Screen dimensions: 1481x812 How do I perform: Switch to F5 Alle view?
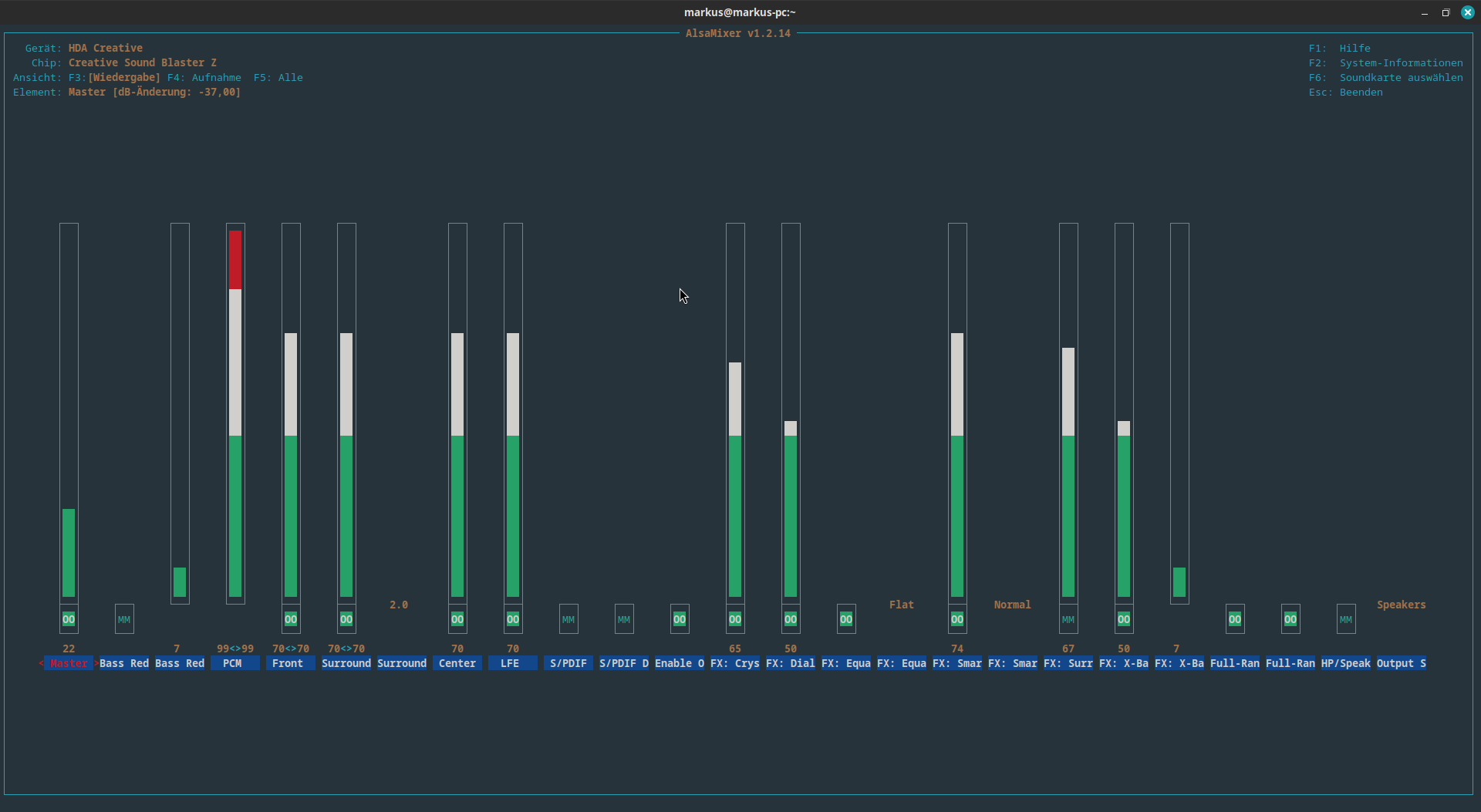coord(278,77)
